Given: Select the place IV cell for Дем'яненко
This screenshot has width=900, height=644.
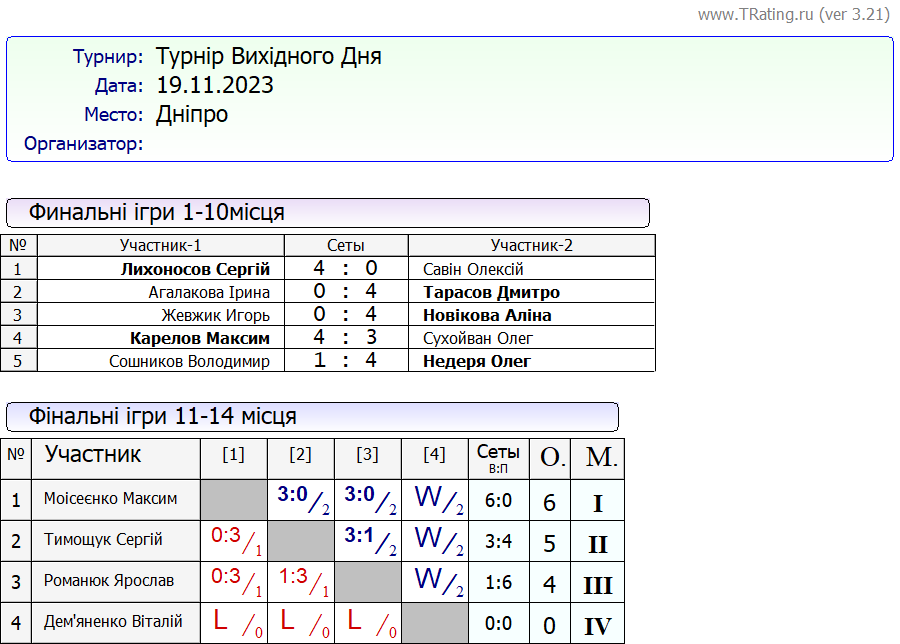Looking at the screenshot, I should pyautogui.click(x=597, y=626).
